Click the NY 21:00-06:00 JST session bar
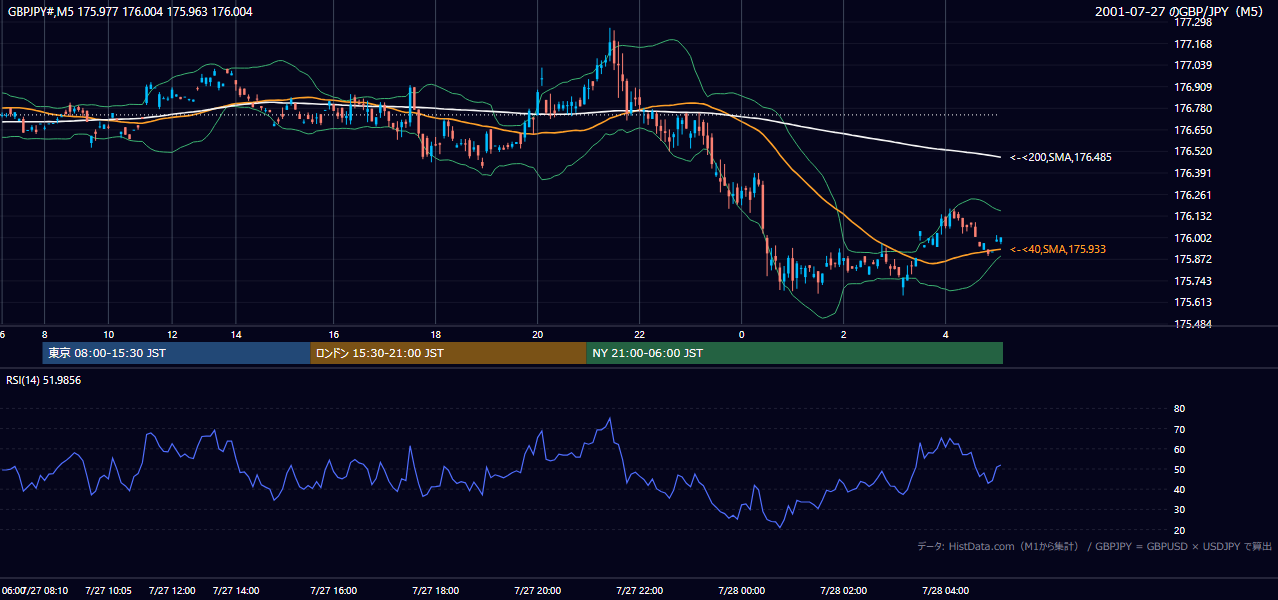This screenshot has width=1278, height=600. point(794,353)
